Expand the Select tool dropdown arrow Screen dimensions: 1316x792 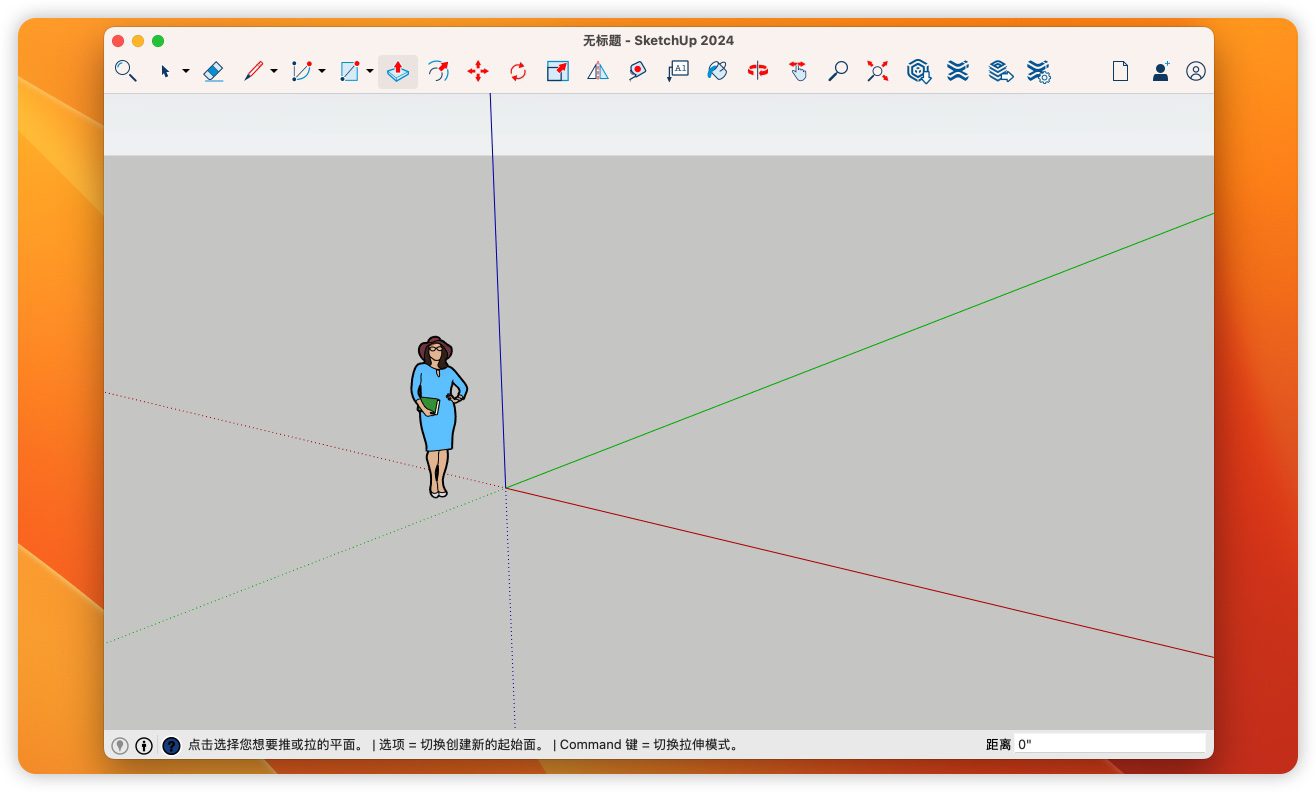point(186,71)
